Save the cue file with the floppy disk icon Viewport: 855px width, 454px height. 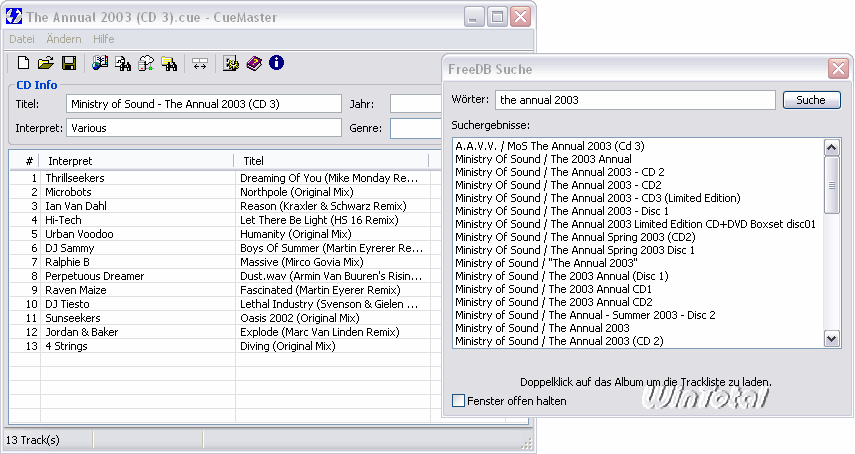click(x=69, y=63)
